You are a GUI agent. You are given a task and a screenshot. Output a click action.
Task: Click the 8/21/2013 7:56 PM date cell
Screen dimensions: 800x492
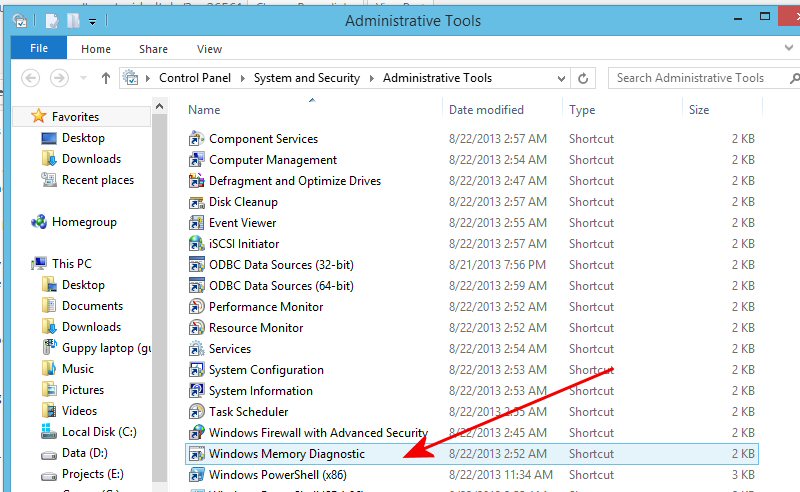coord(497,265)
